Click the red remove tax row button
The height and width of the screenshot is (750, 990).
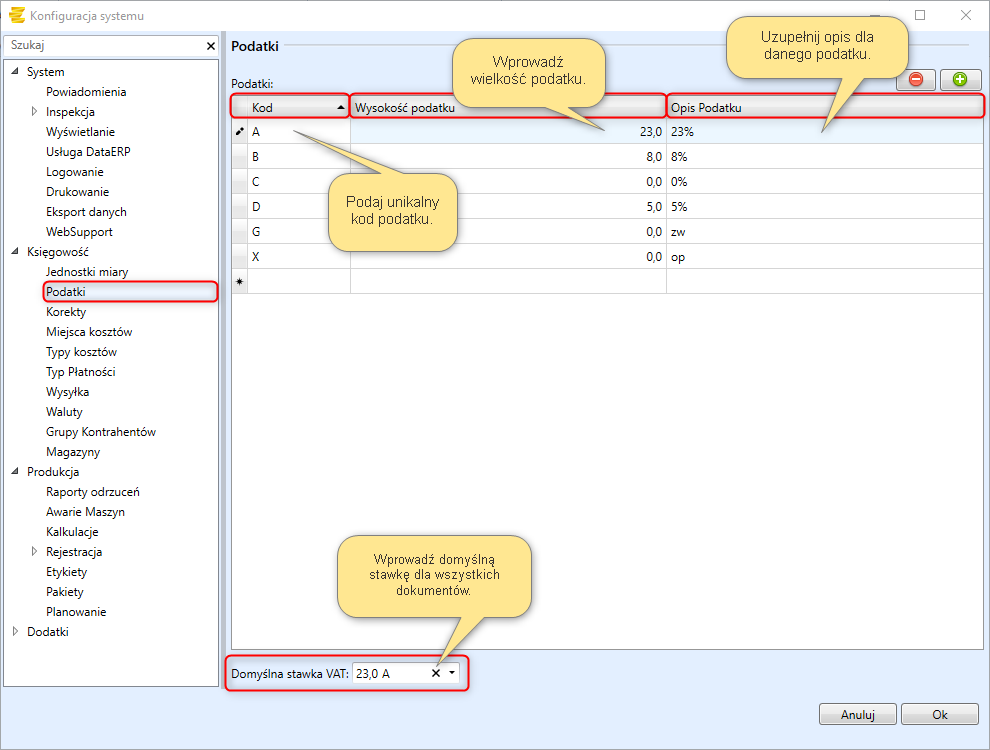click(915, 80)
